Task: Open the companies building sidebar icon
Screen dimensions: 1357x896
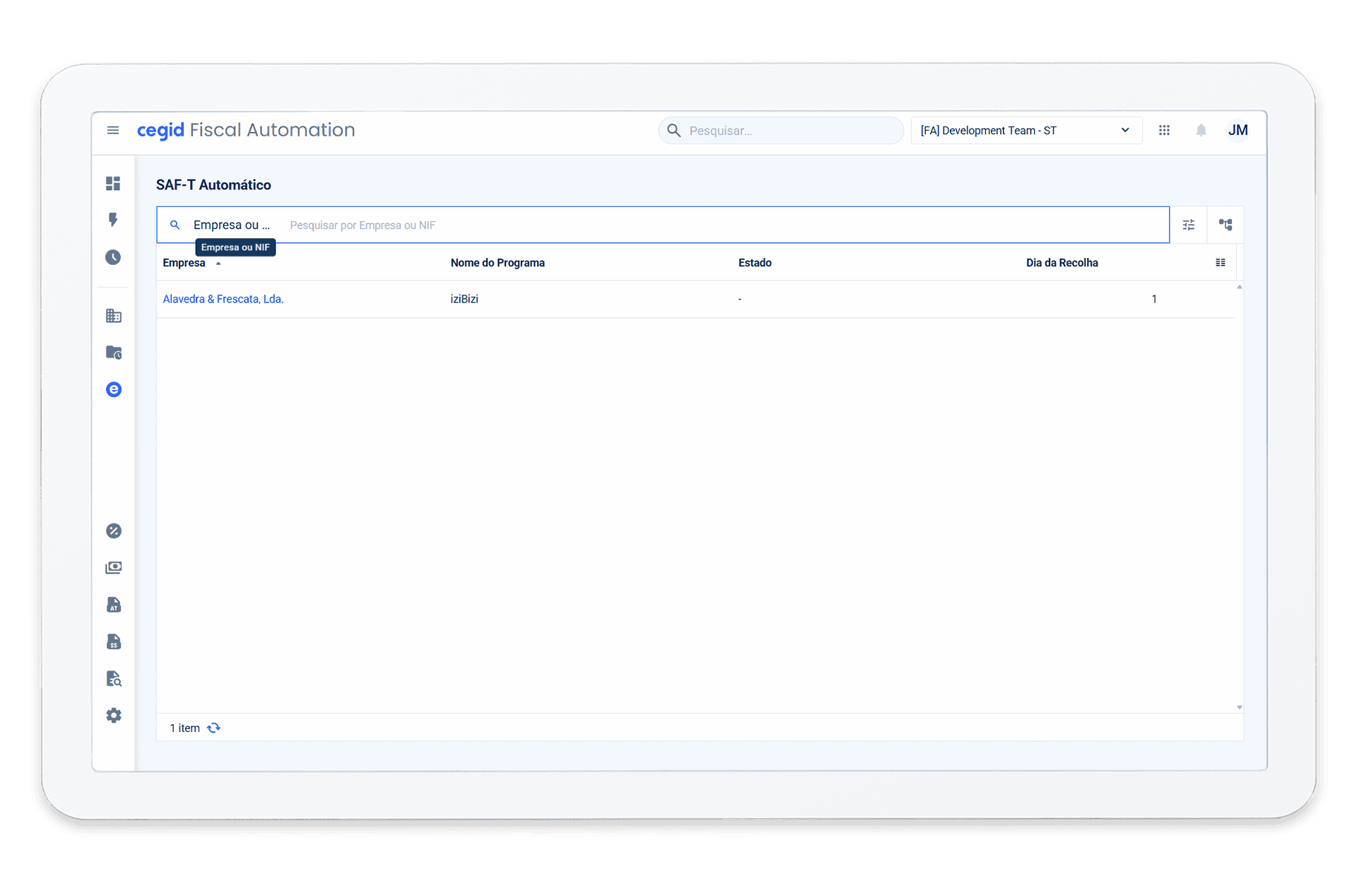Action: click(x=113, y=316)
